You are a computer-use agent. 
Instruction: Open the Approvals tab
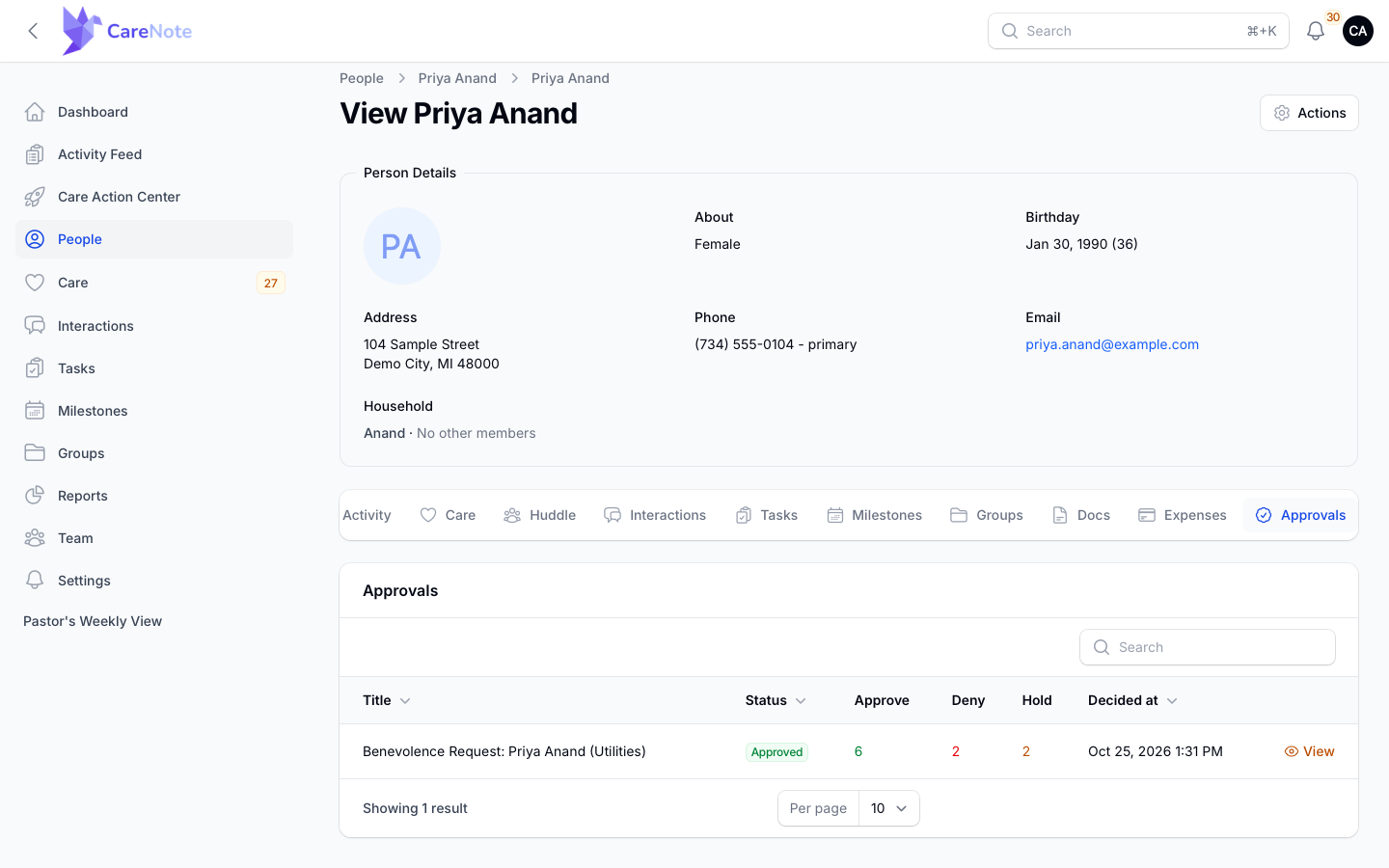(1300, 515)
